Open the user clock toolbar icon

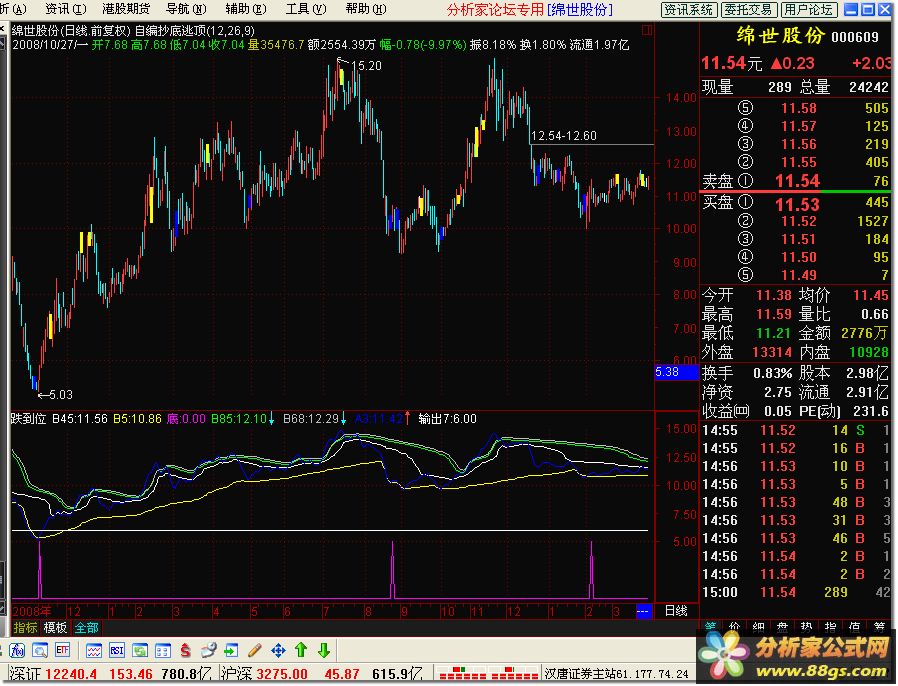pos(208,650)
